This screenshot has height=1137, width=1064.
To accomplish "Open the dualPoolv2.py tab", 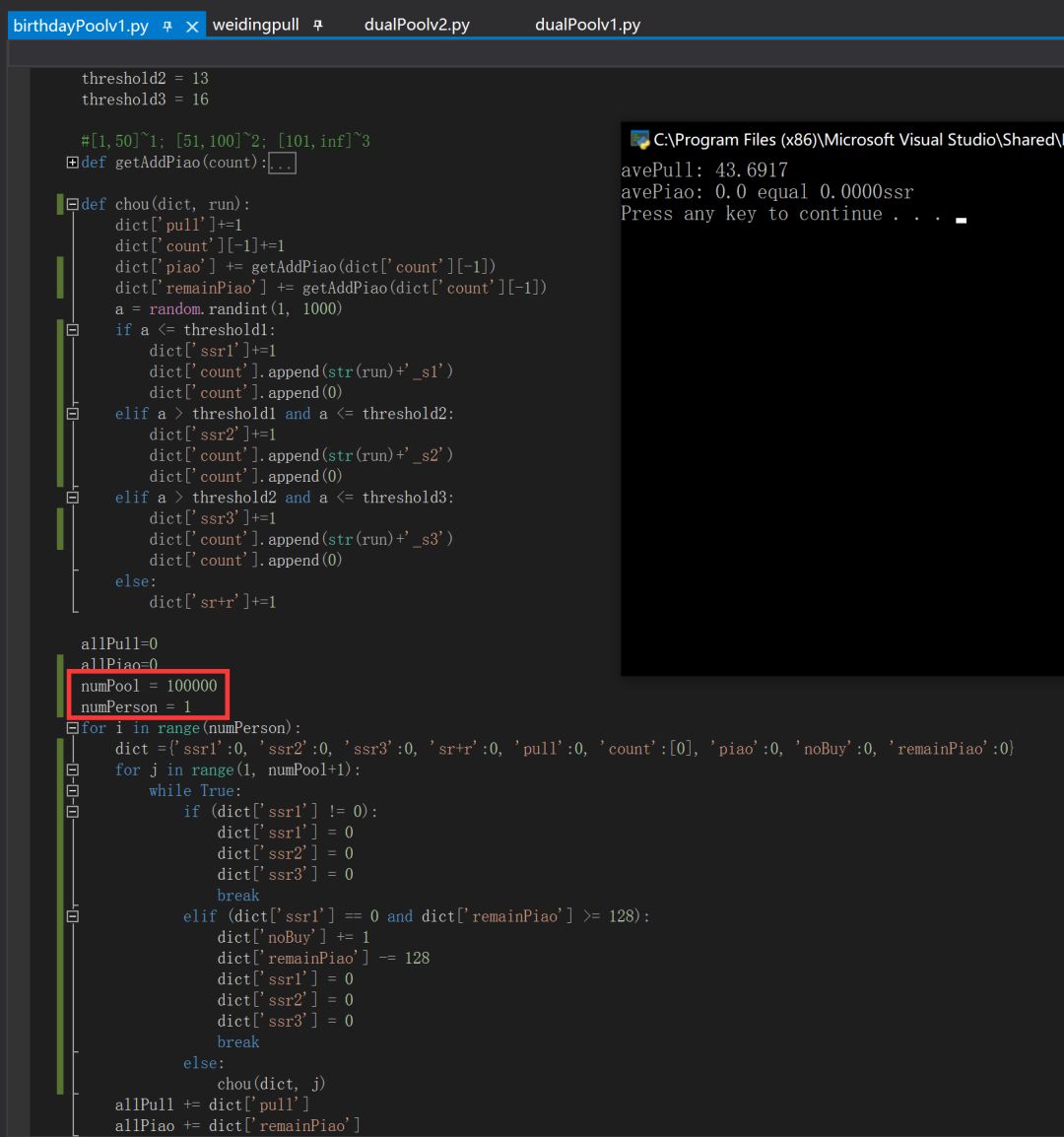I will coord(417,25).
